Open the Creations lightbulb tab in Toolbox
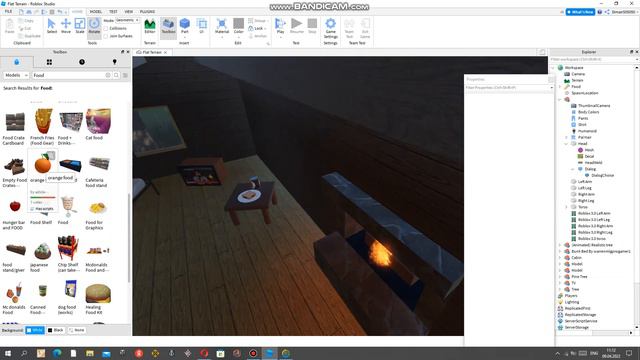Screen dimensions: 640x360 click(x=115, y=62)
